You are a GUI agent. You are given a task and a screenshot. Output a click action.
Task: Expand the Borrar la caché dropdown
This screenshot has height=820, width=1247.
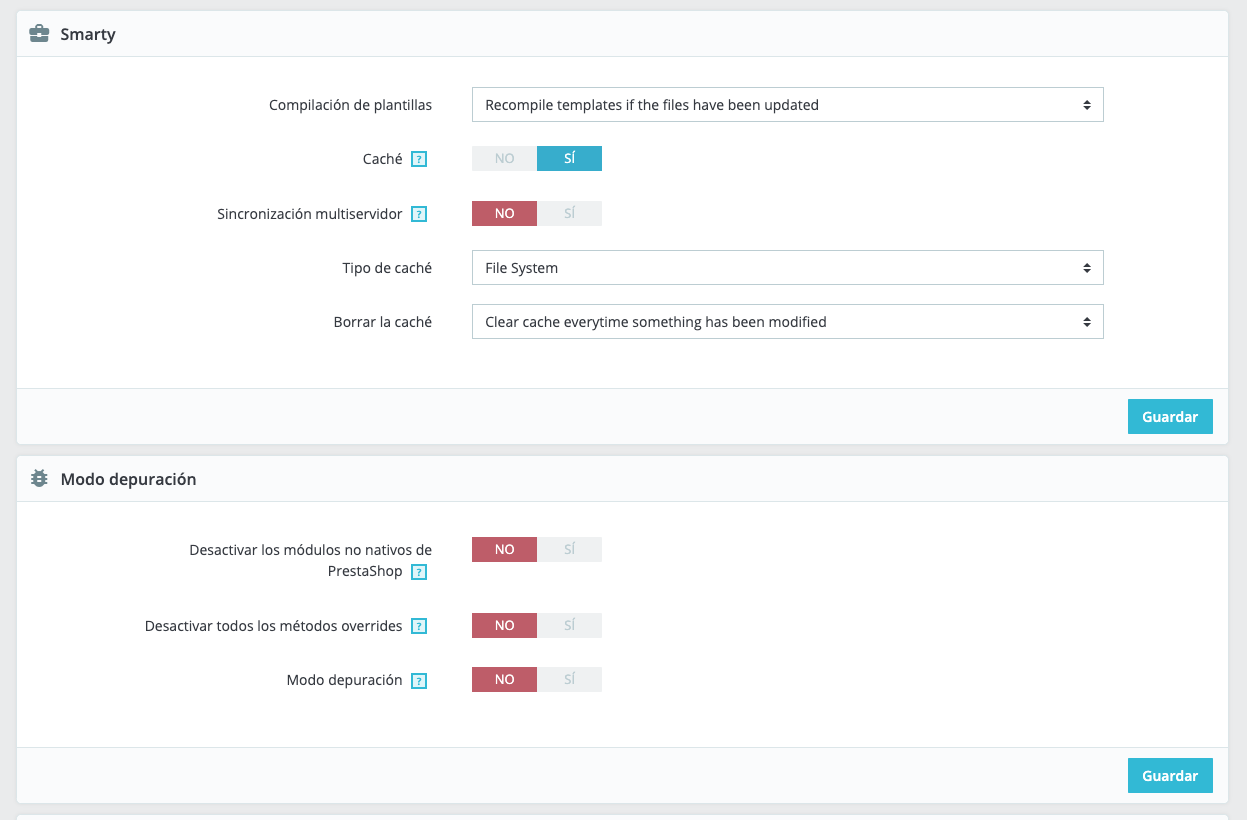pyautogui.click(x=787, y=322)
